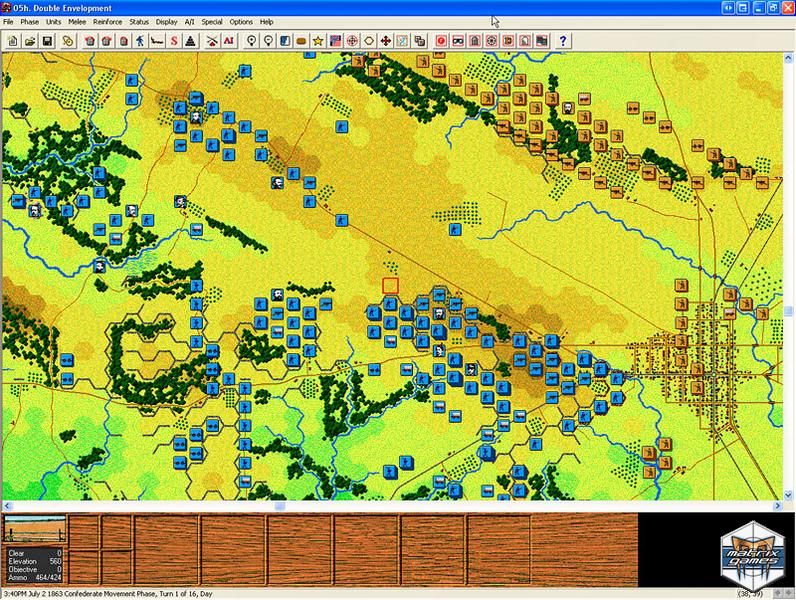This screenshot has height=600, width=796.
Task: Open the Special menu
Action: [212, 21]
